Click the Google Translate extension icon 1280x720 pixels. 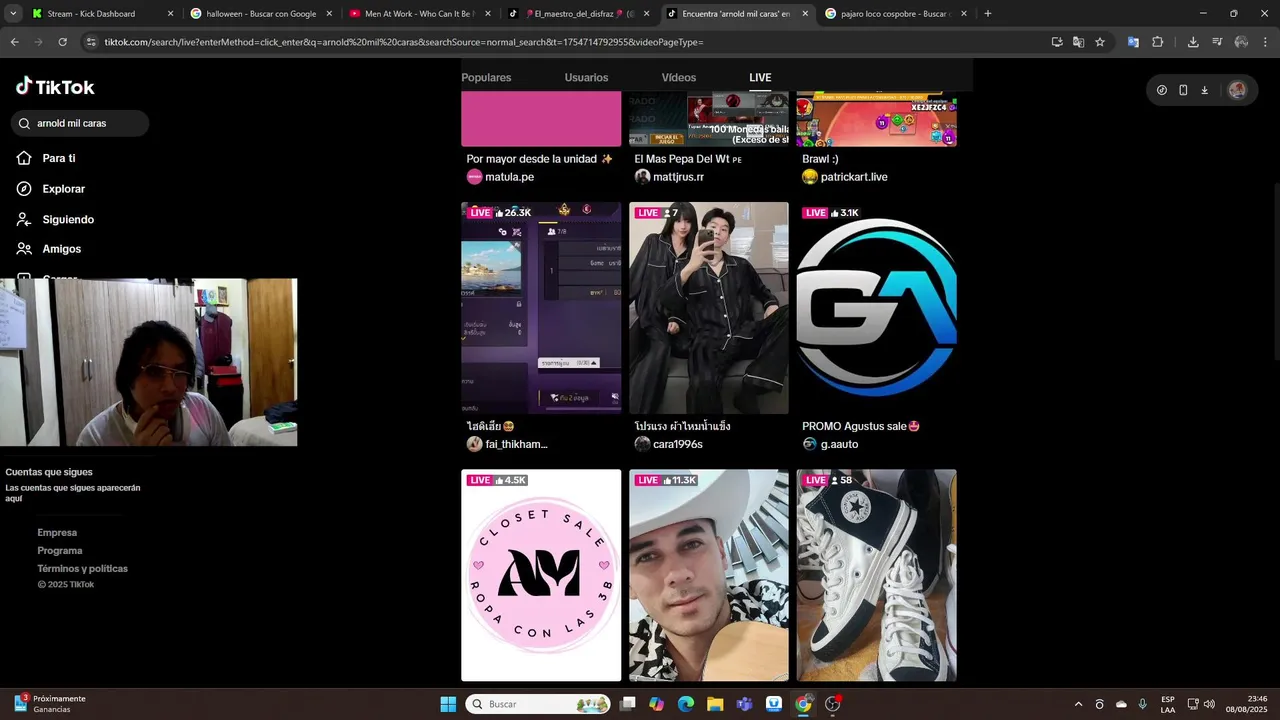1133,42
